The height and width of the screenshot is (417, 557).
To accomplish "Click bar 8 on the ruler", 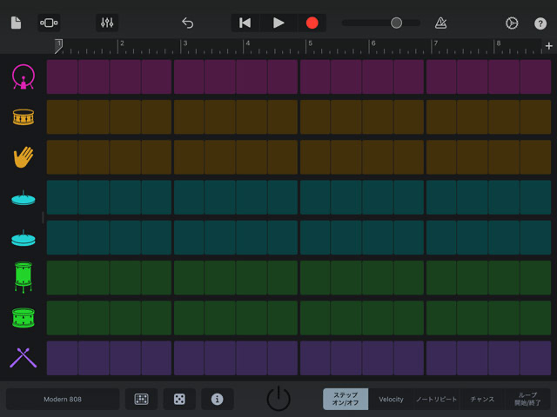I will (x=498, y=43).
